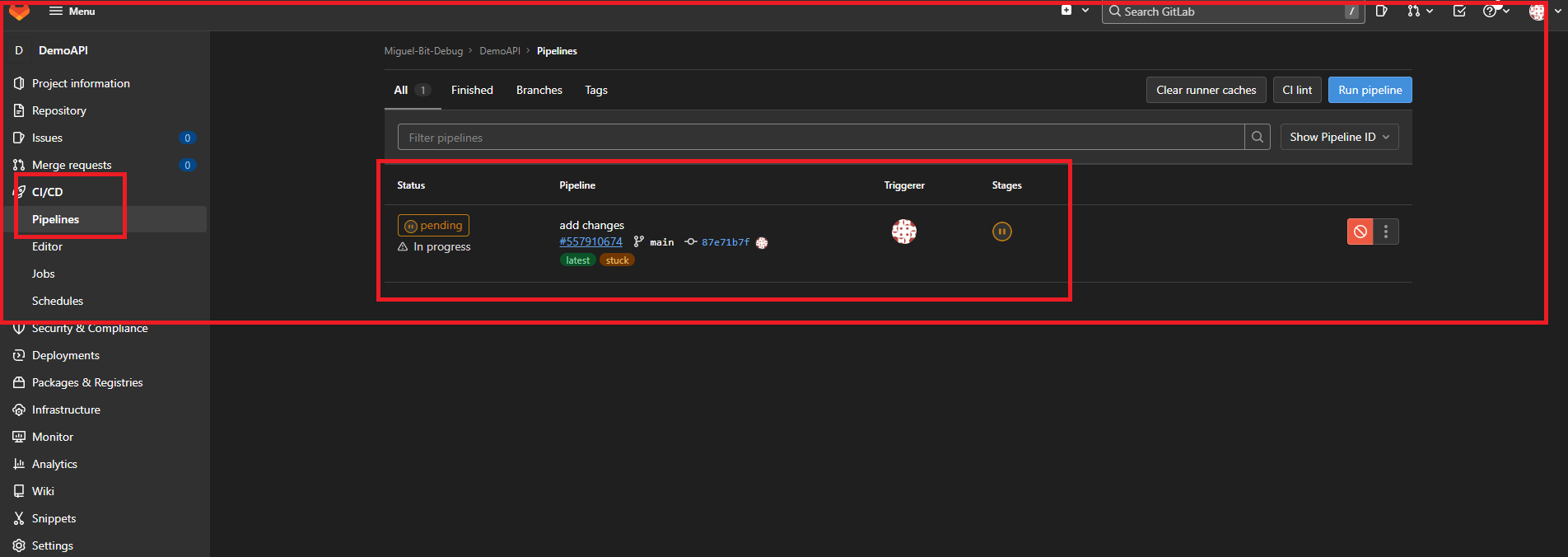Click the pending stage icon
Screen dimensions: 1568x557
pos(1002,232)
